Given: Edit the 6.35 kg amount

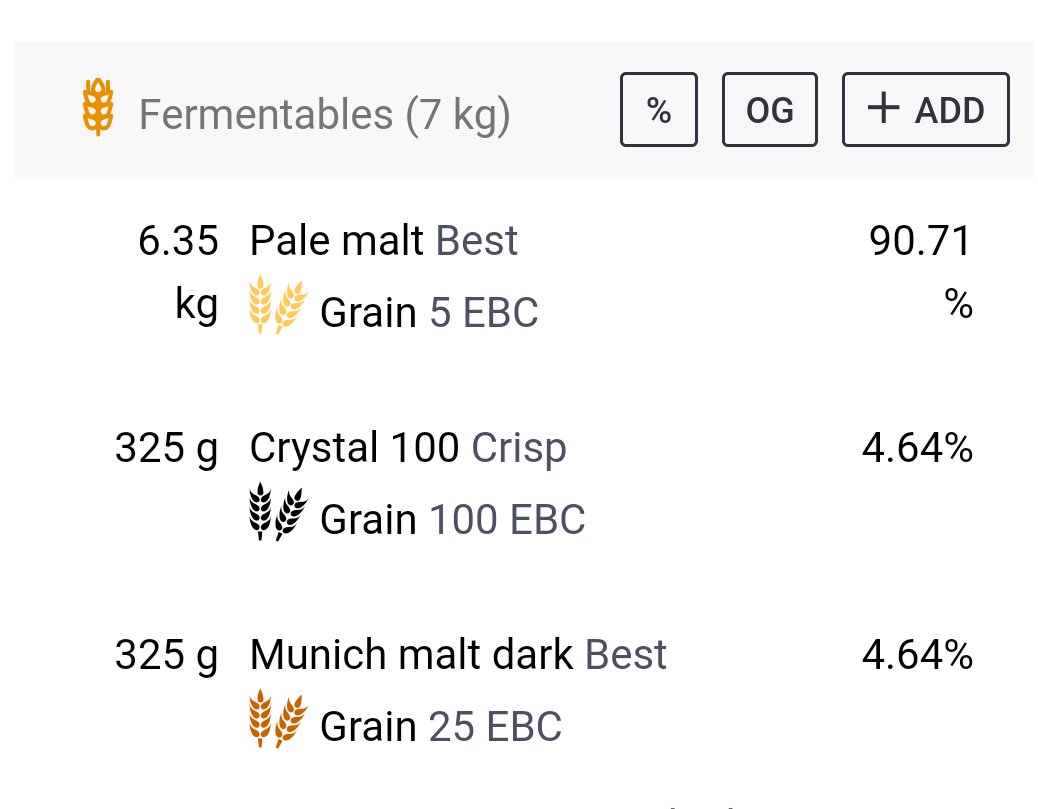Looking at the screenshot, I should click(178, 273).
